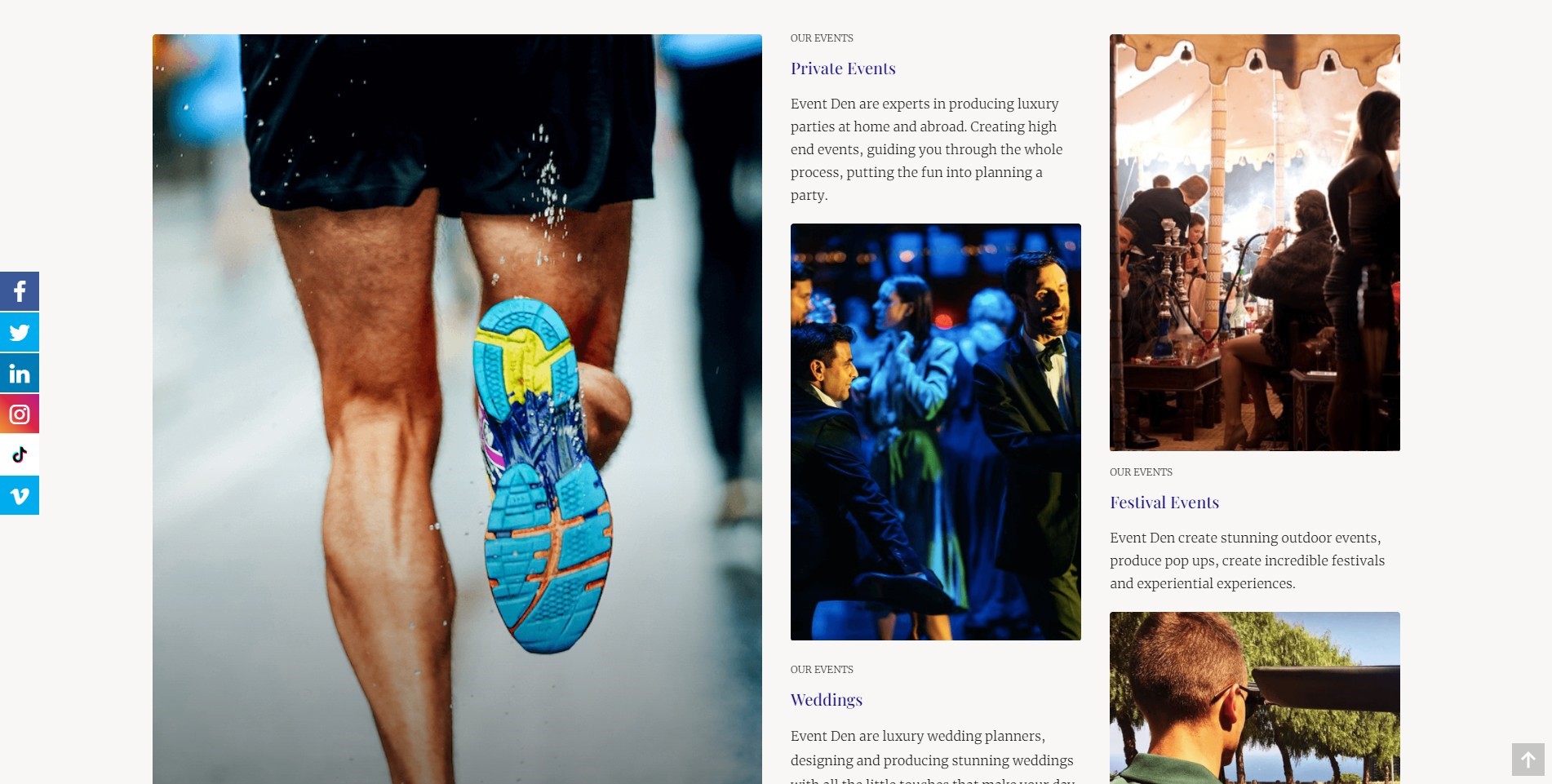Click the Festival Events description text

[1247, 560]
